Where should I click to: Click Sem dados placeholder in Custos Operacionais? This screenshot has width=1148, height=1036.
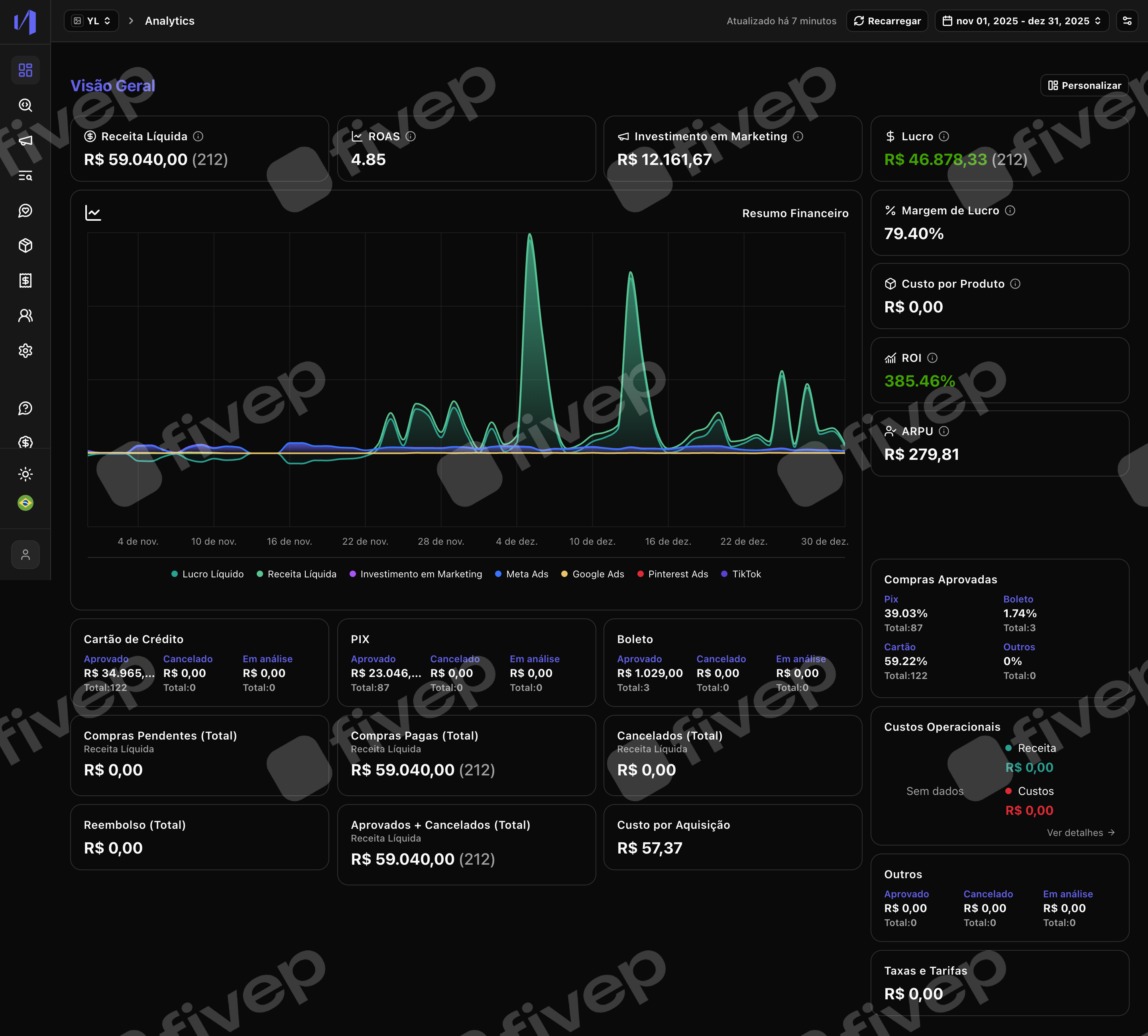(x=934, y=791)
